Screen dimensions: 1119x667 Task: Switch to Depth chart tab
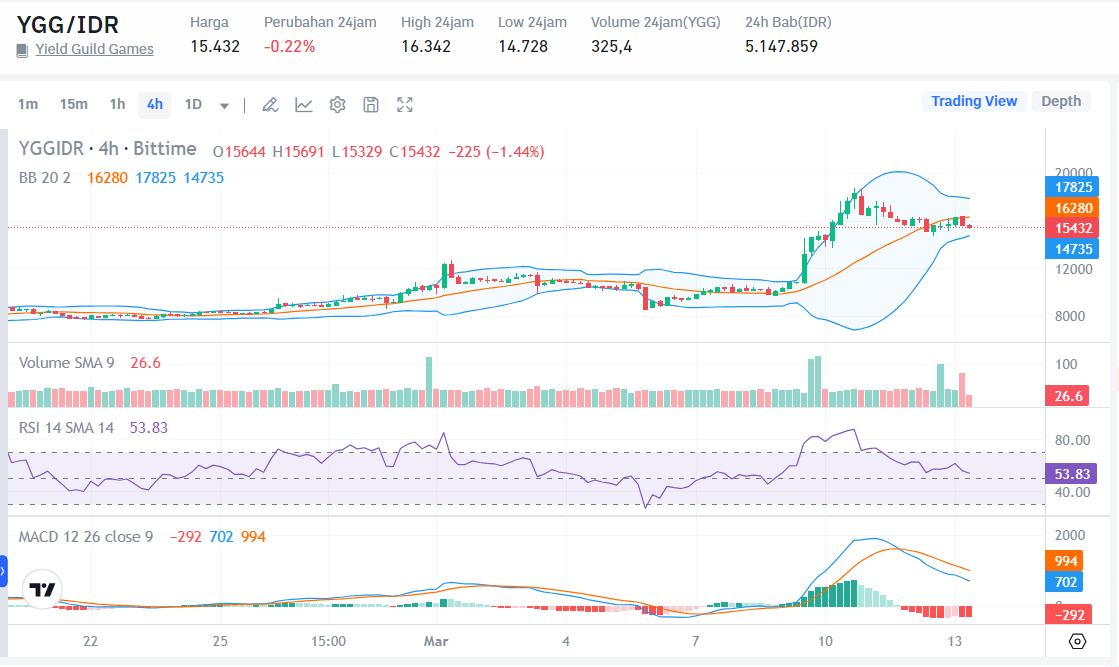(1061, 101)
